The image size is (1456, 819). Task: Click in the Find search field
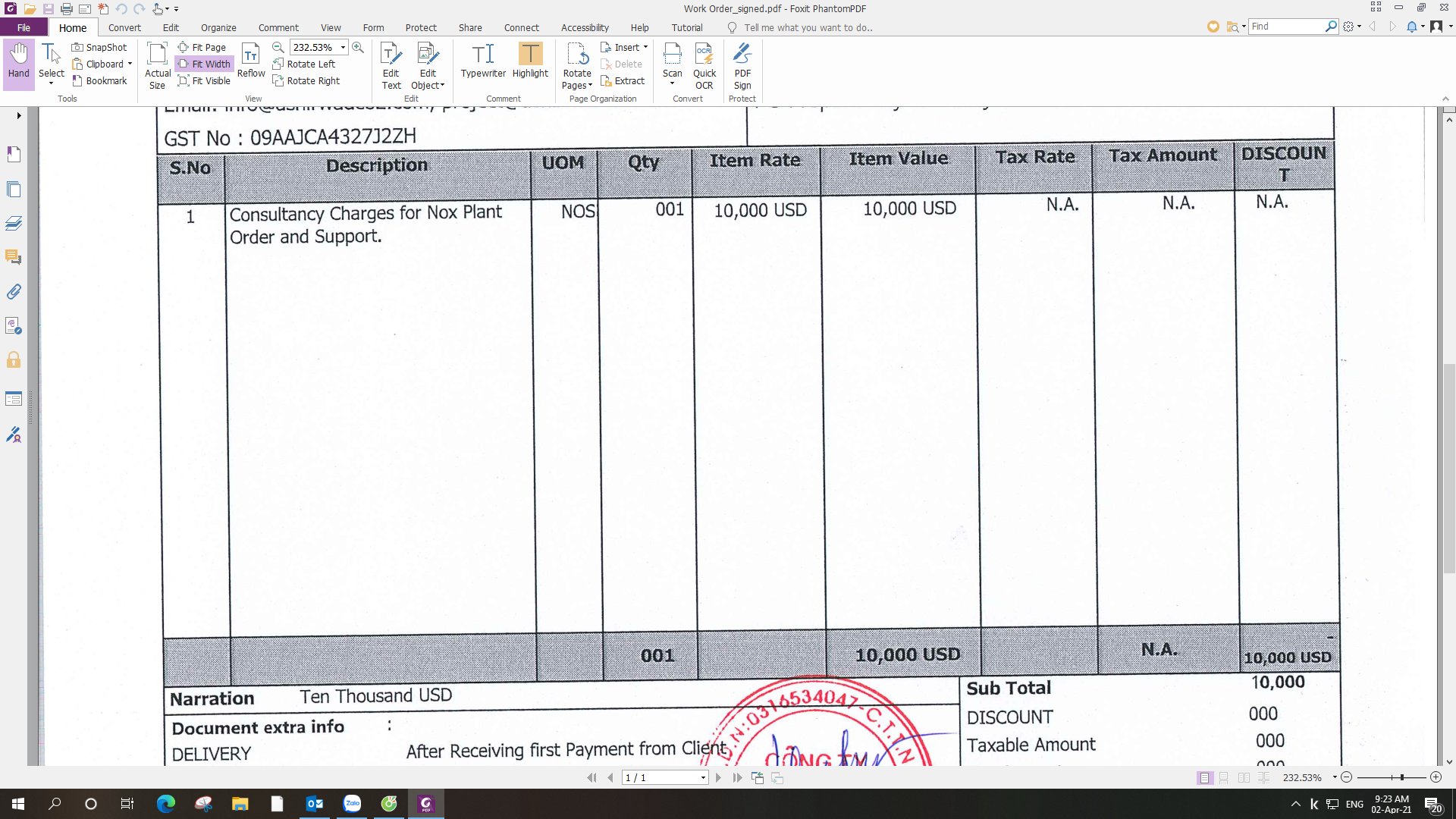pos(1286,27)
